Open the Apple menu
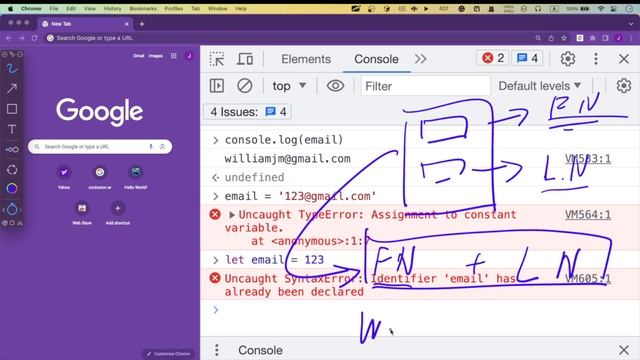Image resolution: width=640 pixels, height=360 pixels. [x=11, y=8]
